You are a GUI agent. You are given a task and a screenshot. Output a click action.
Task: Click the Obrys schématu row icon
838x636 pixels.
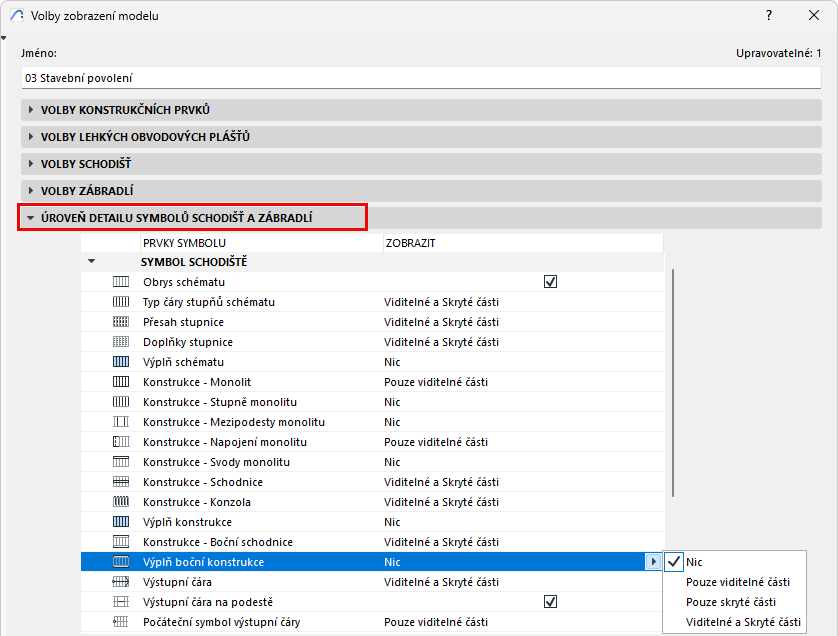coord(121,282)
